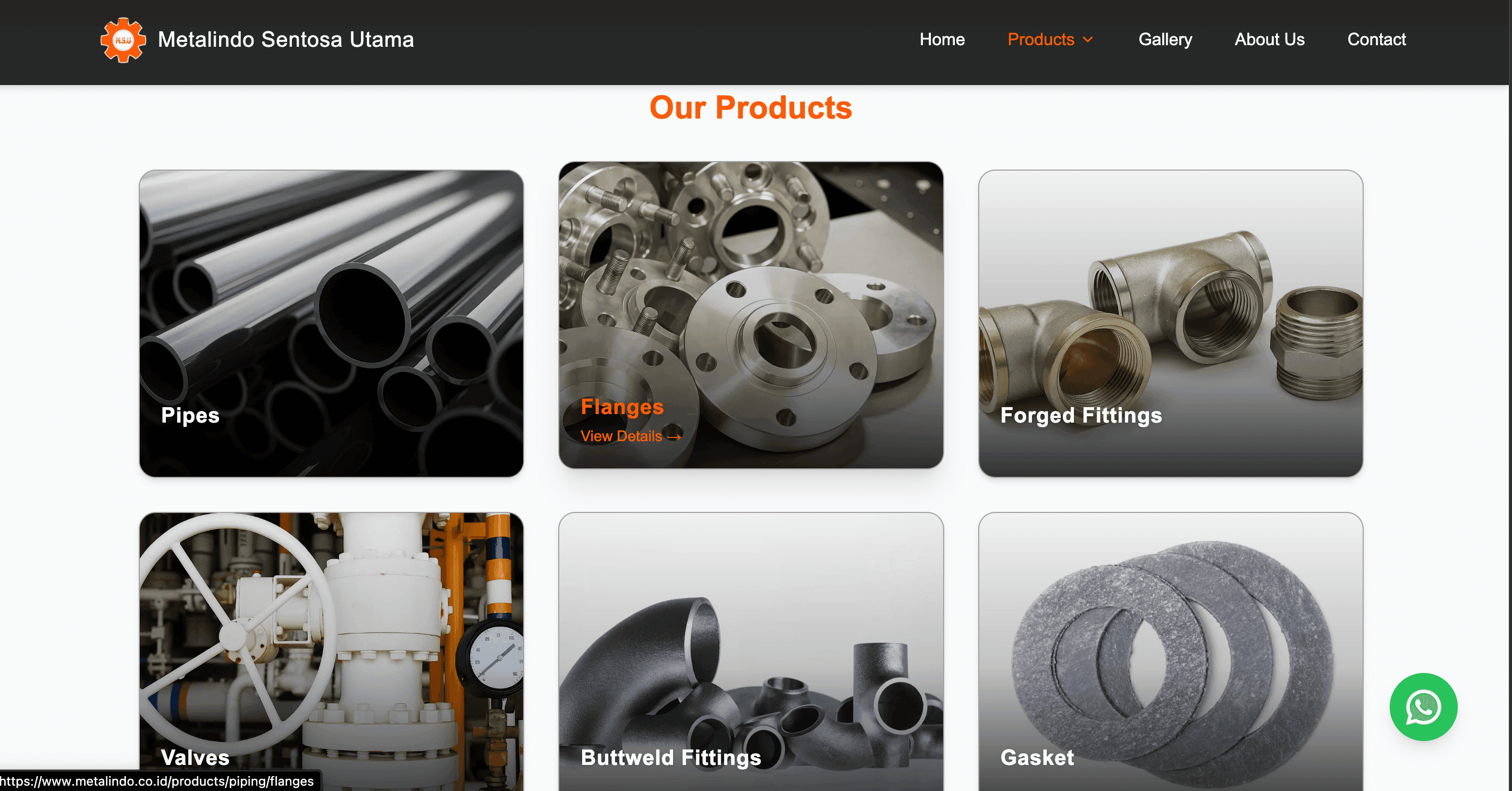Click the View Details link on Flanges
This screenshot has width=1512, height=791.
coord(631,436)
